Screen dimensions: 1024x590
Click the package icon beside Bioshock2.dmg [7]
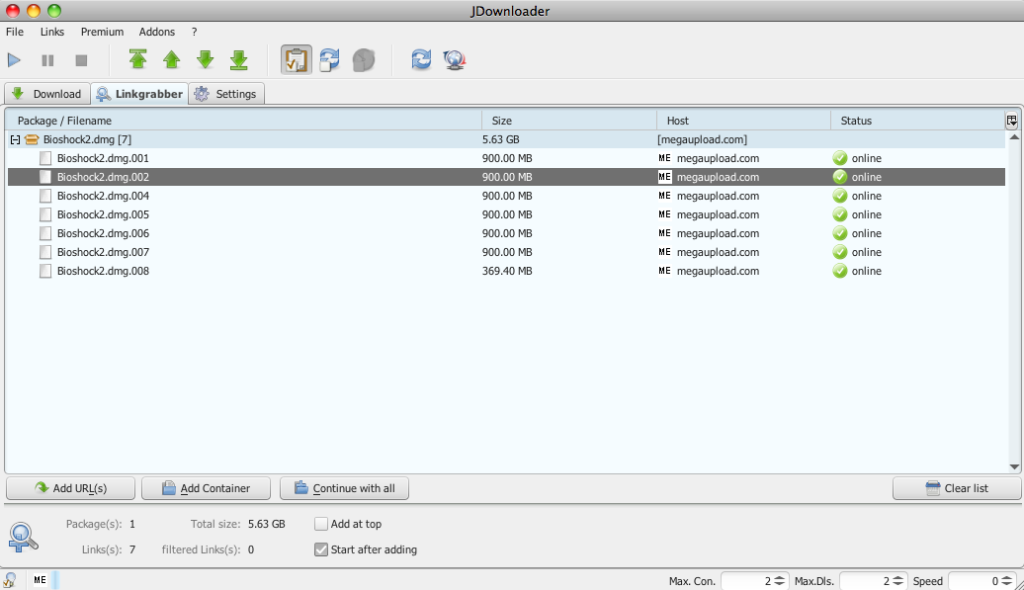[x=31, y=139]
